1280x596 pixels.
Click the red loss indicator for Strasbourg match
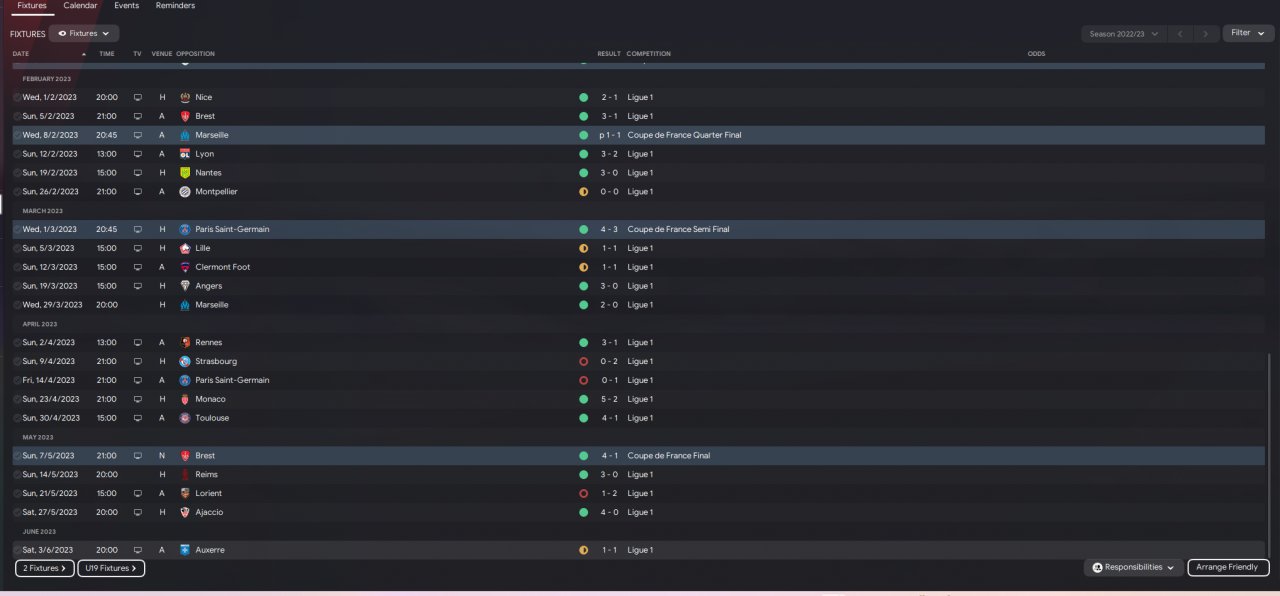click(x=583, y=361)
